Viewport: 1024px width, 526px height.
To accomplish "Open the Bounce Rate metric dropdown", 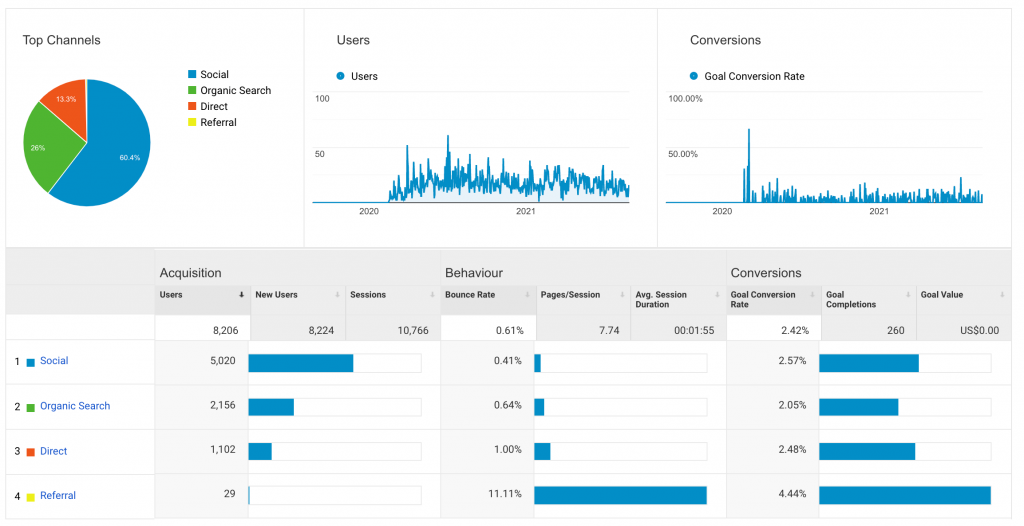I will 527,295.
